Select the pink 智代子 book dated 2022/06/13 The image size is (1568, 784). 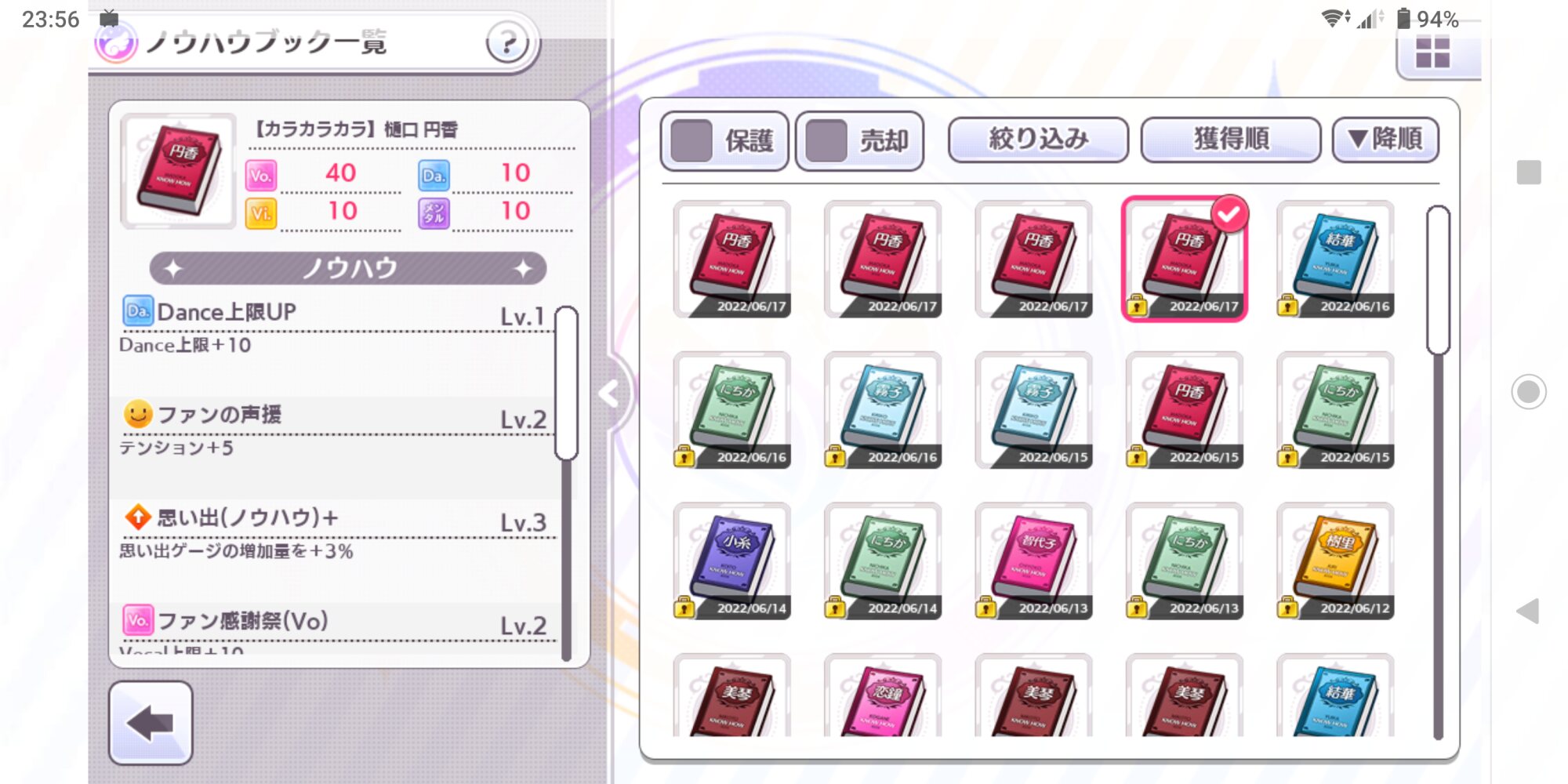(x=1033, y=561)
